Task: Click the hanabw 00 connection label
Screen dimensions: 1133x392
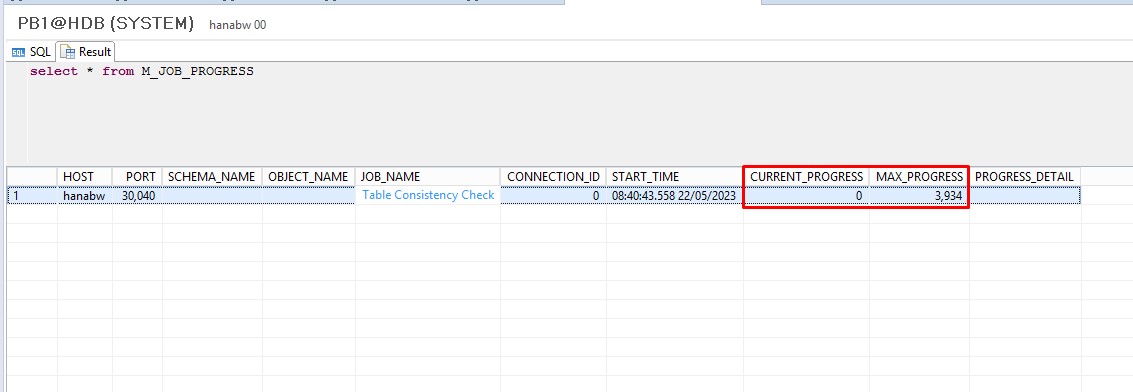Action: click(238, 25)
